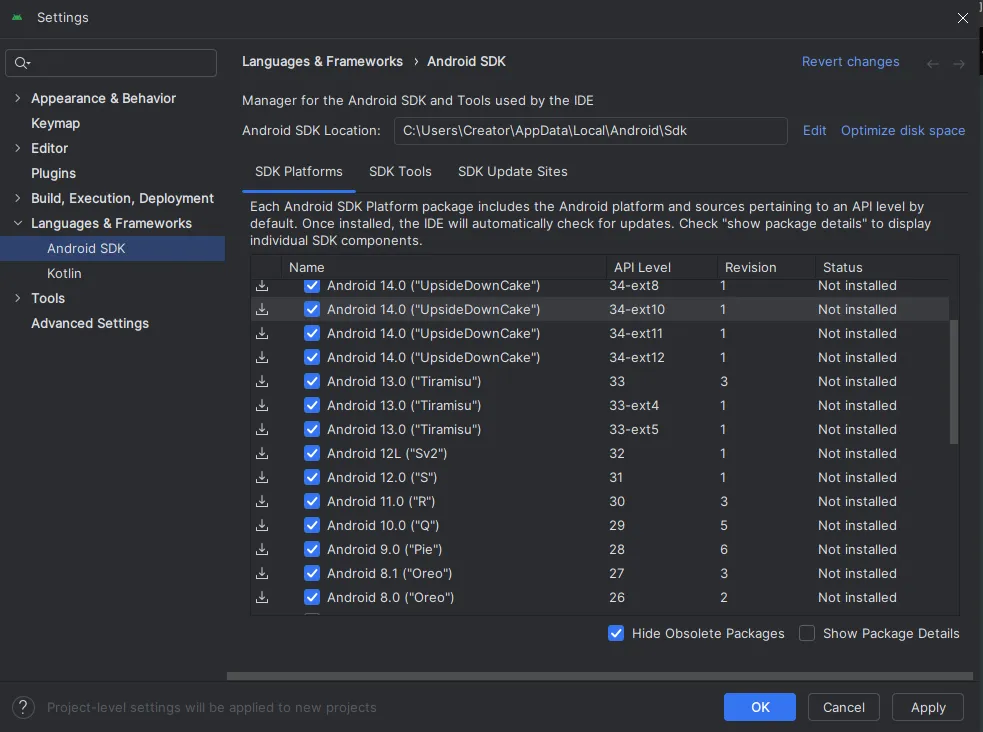
Task: Click download icon for API 33-ext4 row
Action: coord(262,405)
